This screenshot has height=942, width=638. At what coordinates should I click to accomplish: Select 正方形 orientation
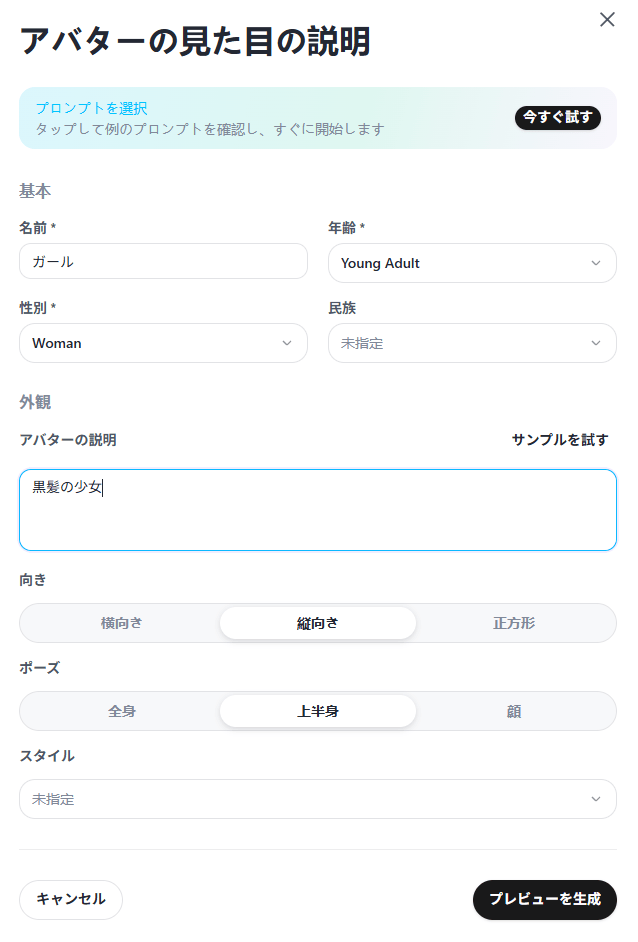[x=514, y=623]
